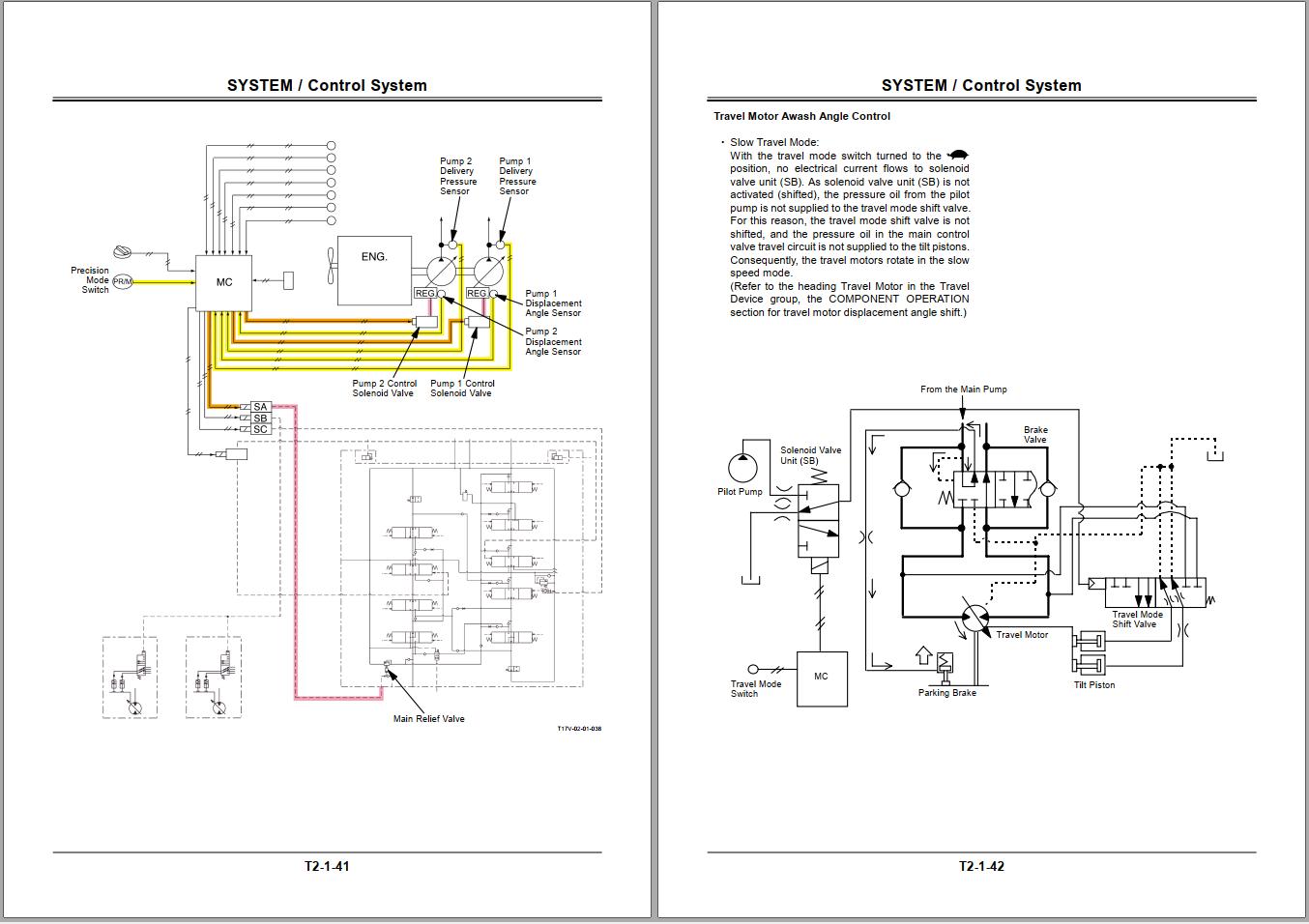
Task: Click the "Pump 2 Delivery Pressure Sensor" label
Action: coord(458,177)
